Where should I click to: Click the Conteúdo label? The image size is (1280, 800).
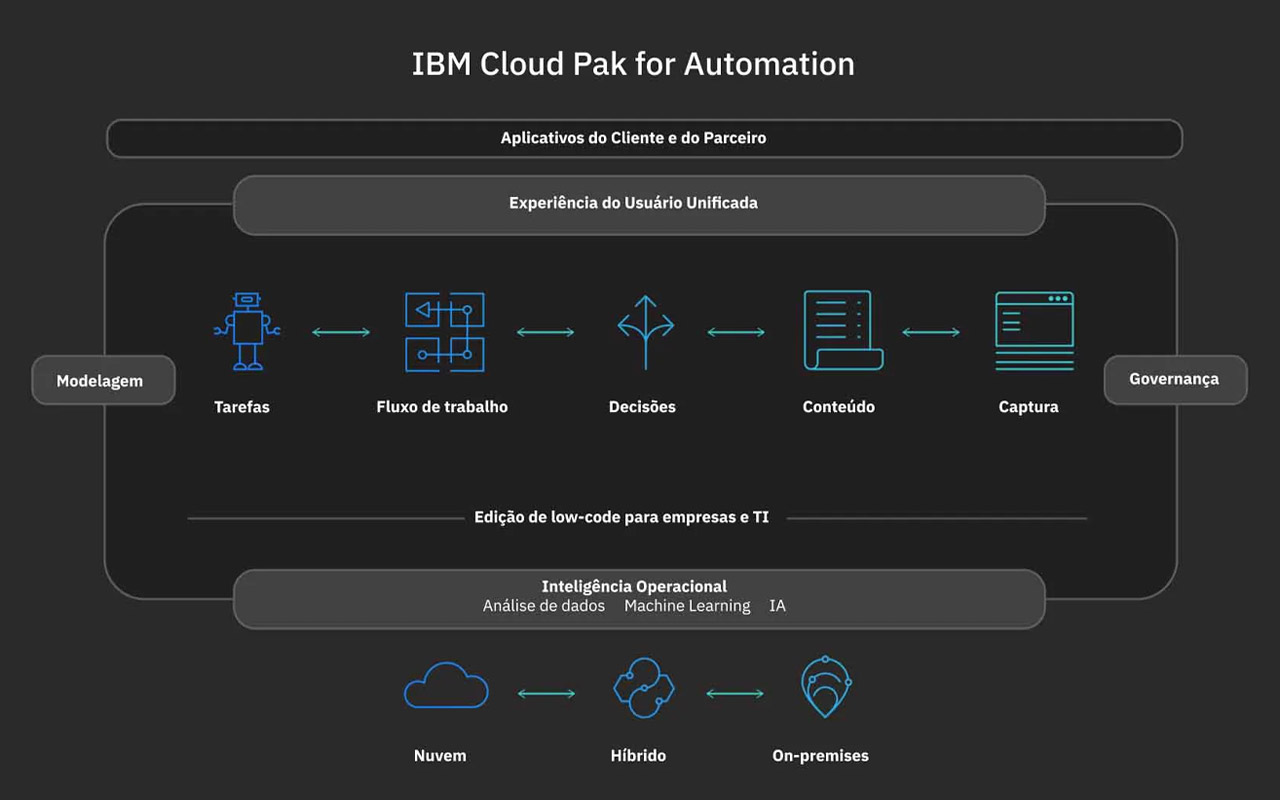(839, 407)
